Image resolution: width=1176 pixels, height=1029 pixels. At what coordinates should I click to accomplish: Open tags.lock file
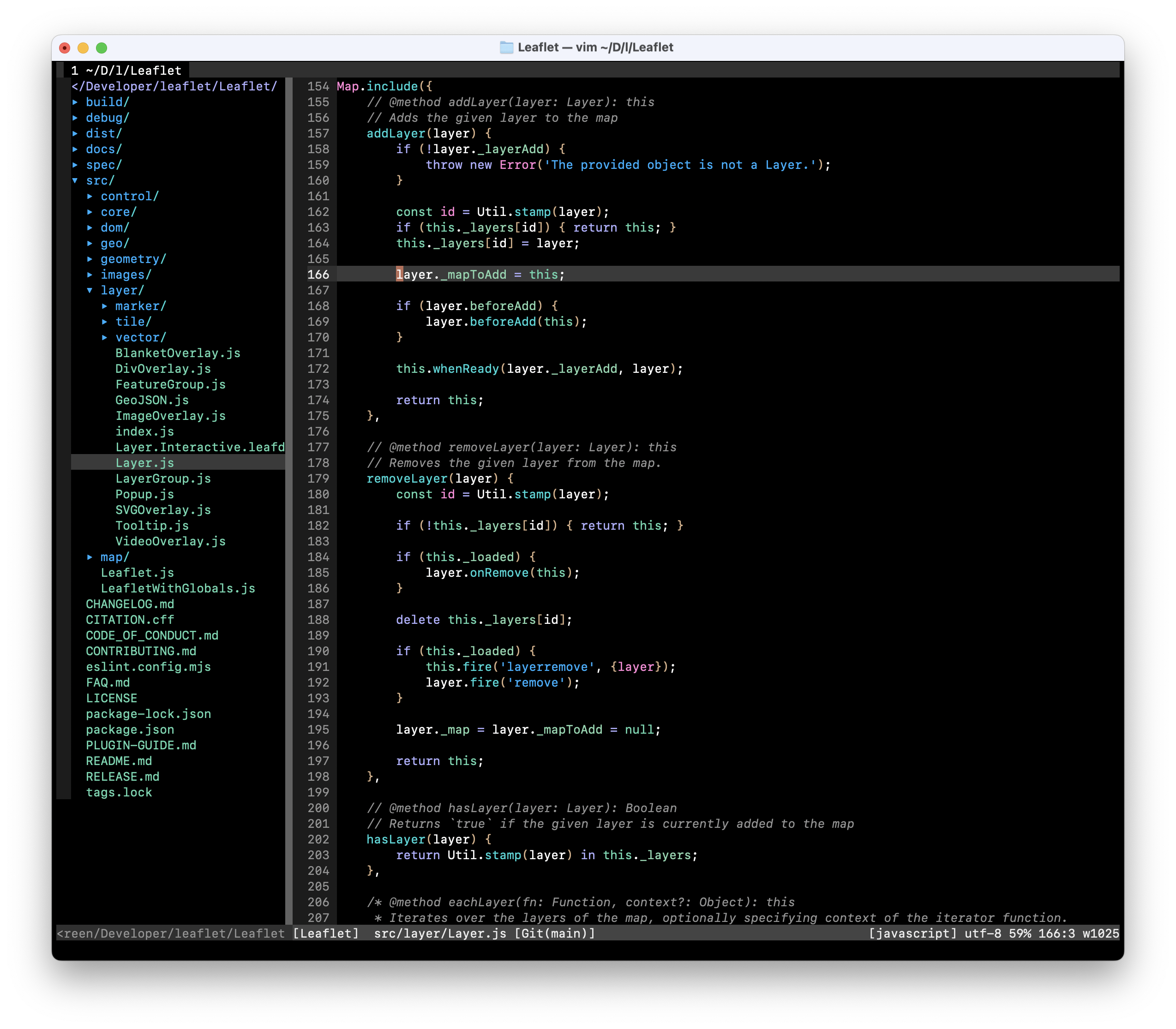[x=119, y=792]
